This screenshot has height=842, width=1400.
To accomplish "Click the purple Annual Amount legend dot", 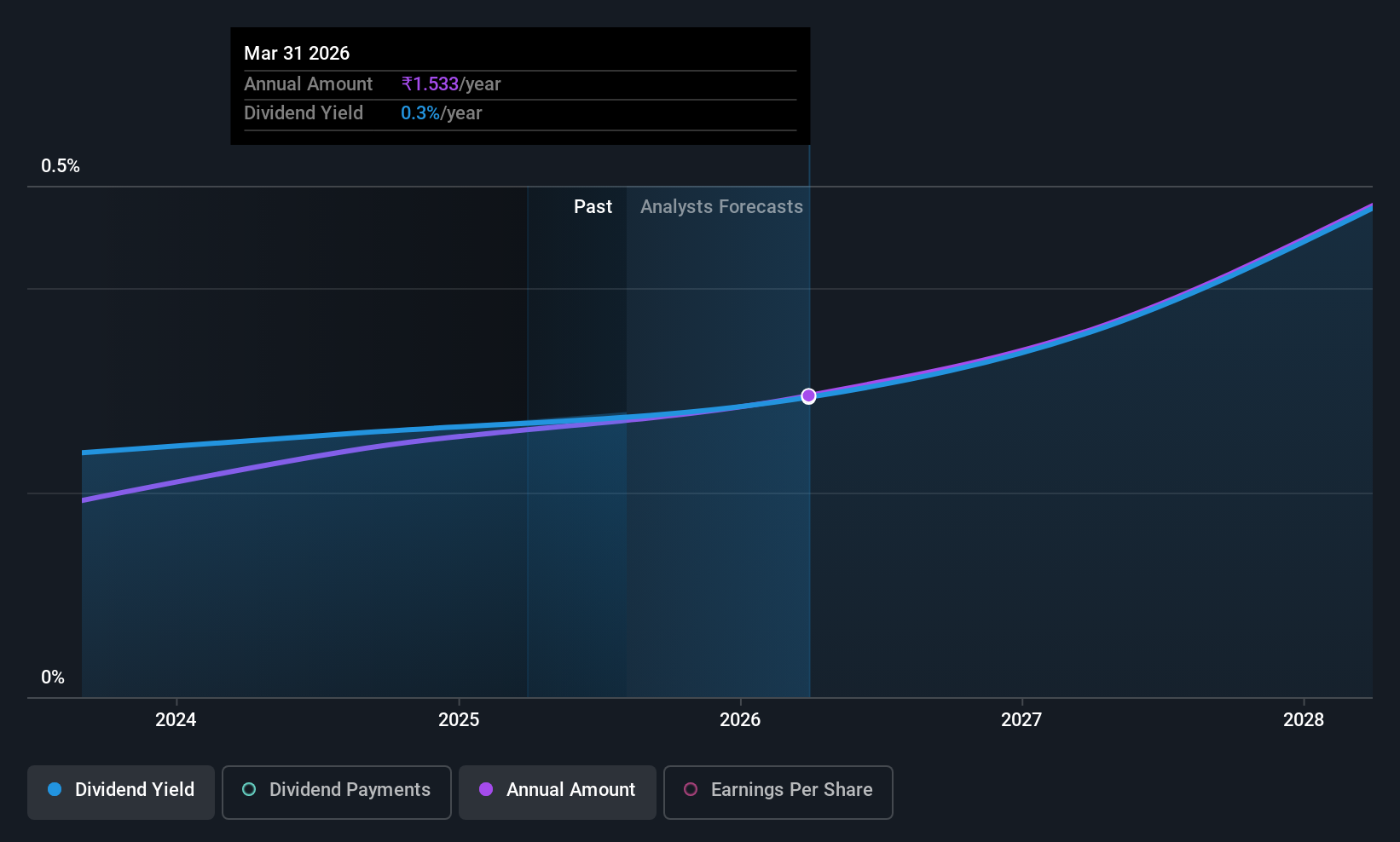I will [486, 789].
